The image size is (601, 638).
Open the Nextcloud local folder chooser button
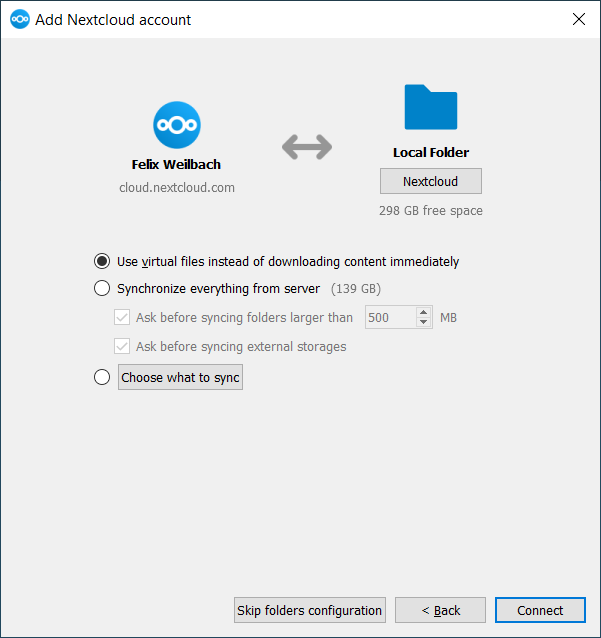(430, 181)
